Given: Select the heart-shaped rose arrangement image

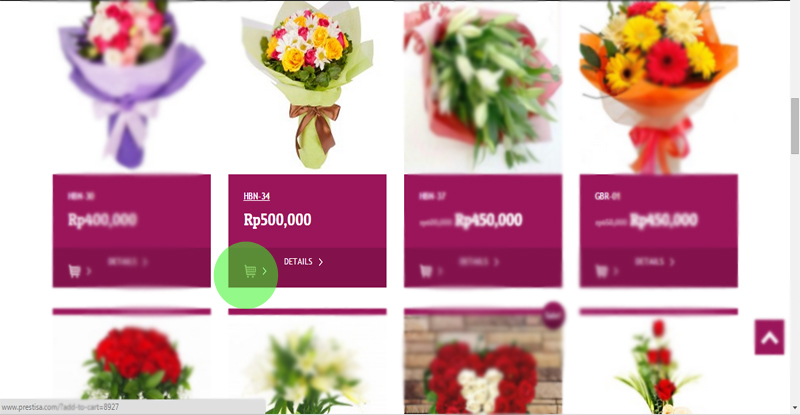Looking at the screenshot, I should [x=483, y=364].
